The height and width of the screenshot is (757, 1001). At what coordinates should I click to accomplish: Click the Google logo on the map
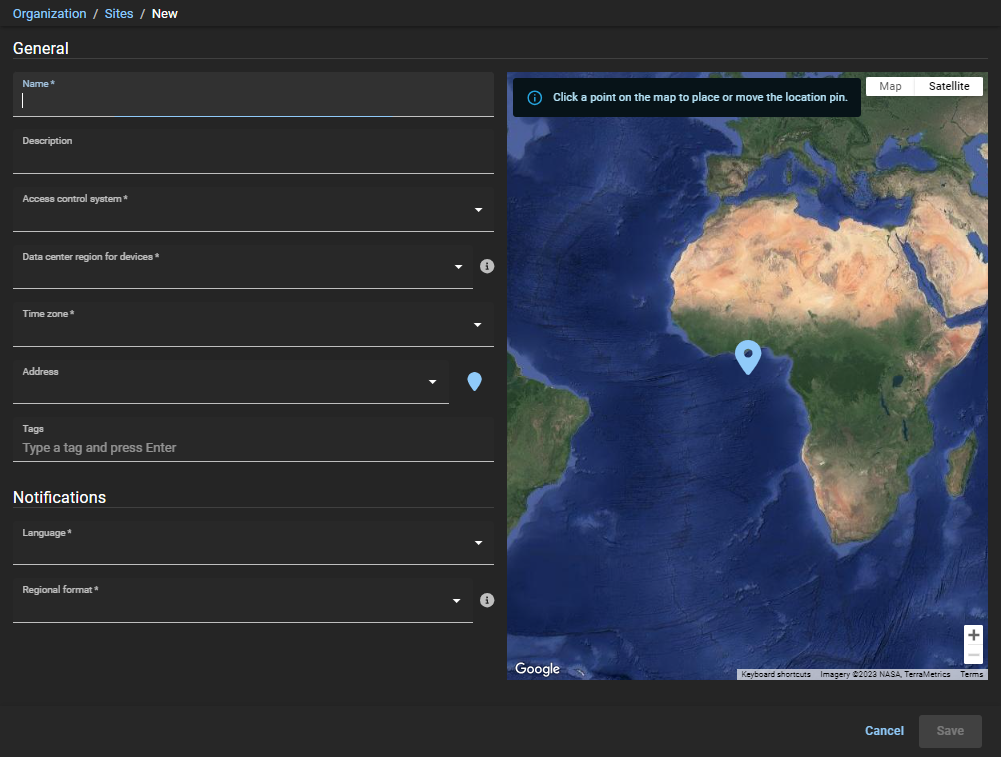(538, 669)
